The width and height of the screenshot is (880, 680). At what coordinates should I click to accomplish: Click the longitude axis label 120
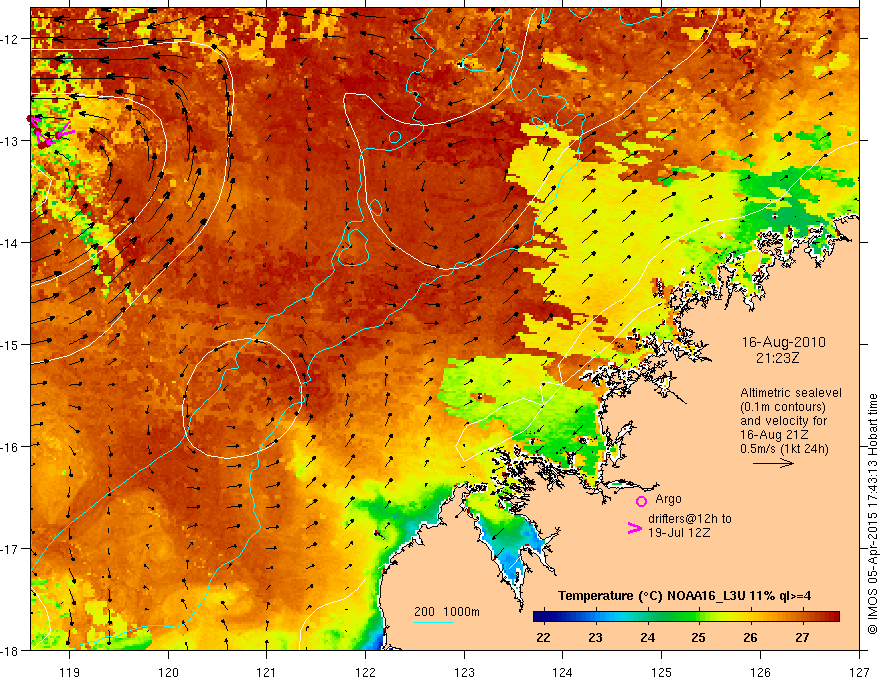[168, 672]
